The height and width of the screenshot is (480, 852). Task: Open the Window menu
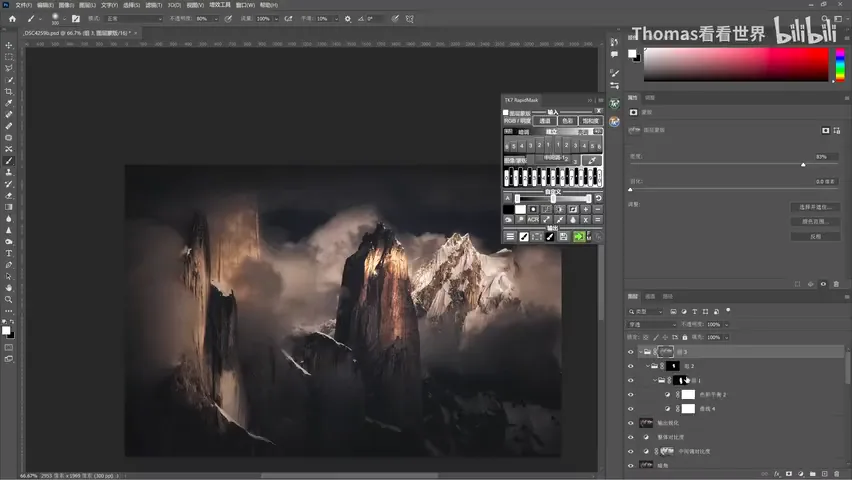245,5
